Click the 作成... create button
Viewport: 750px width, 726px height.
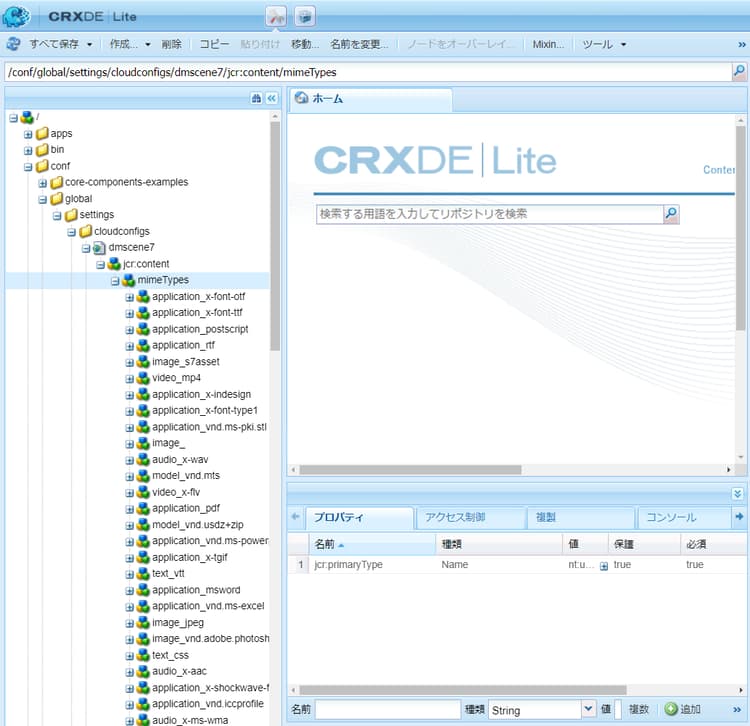pyautogui.click(x=124, y=44)
